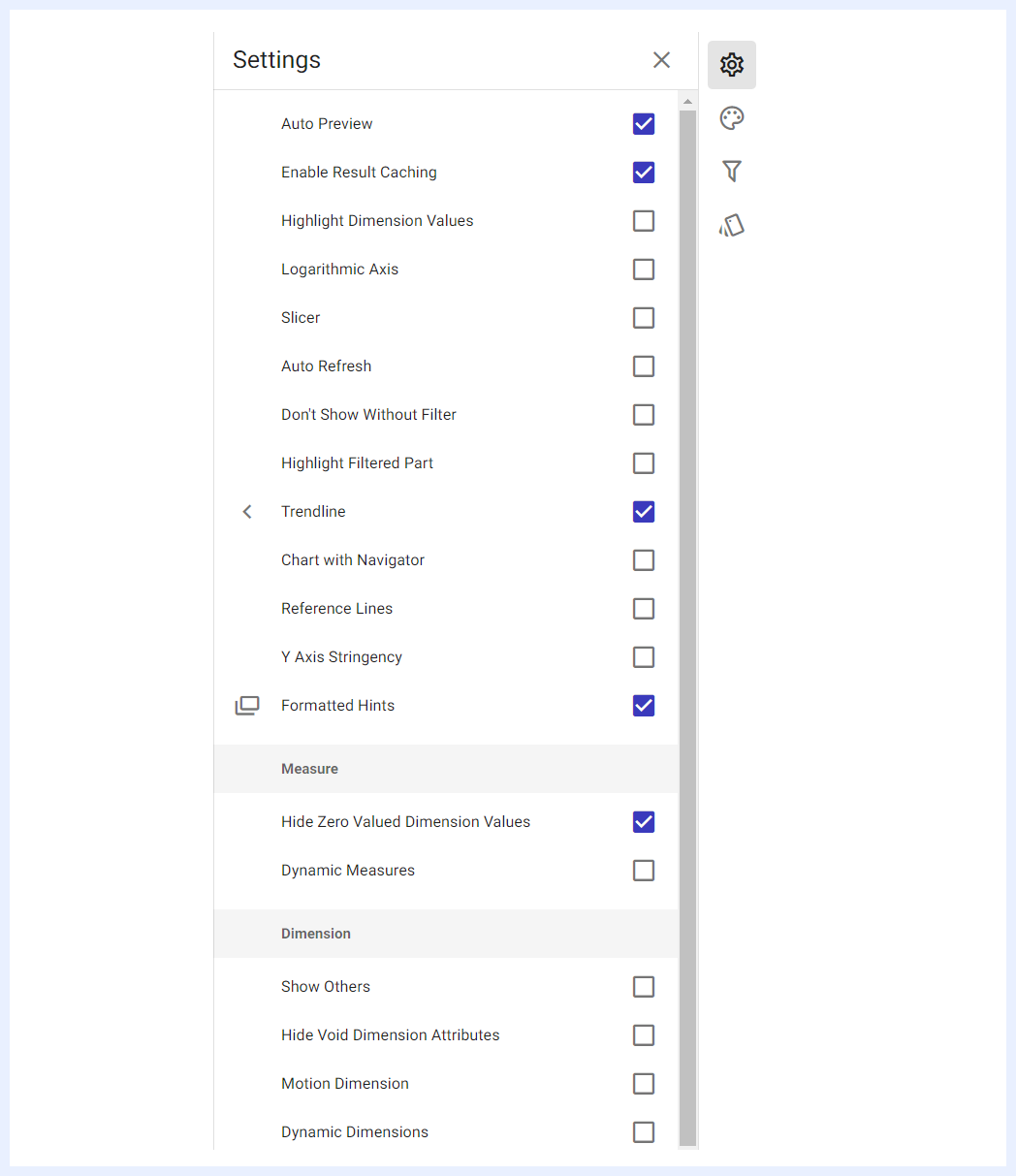Check the Slicer checkbox
Image resolution: width=1016 pixels, height=1176 pixels.
(x=644, y=318)
